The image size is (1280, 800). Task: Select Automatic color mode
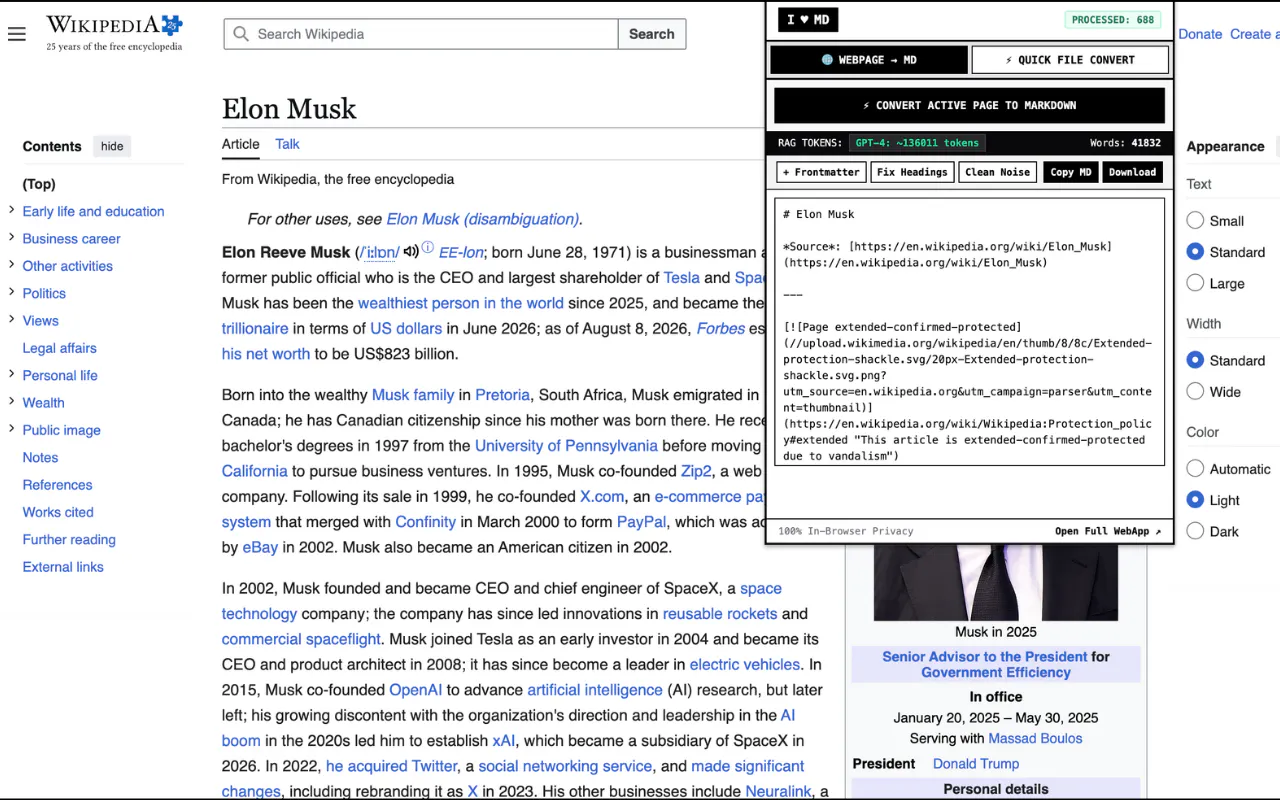coord(1195,468)
